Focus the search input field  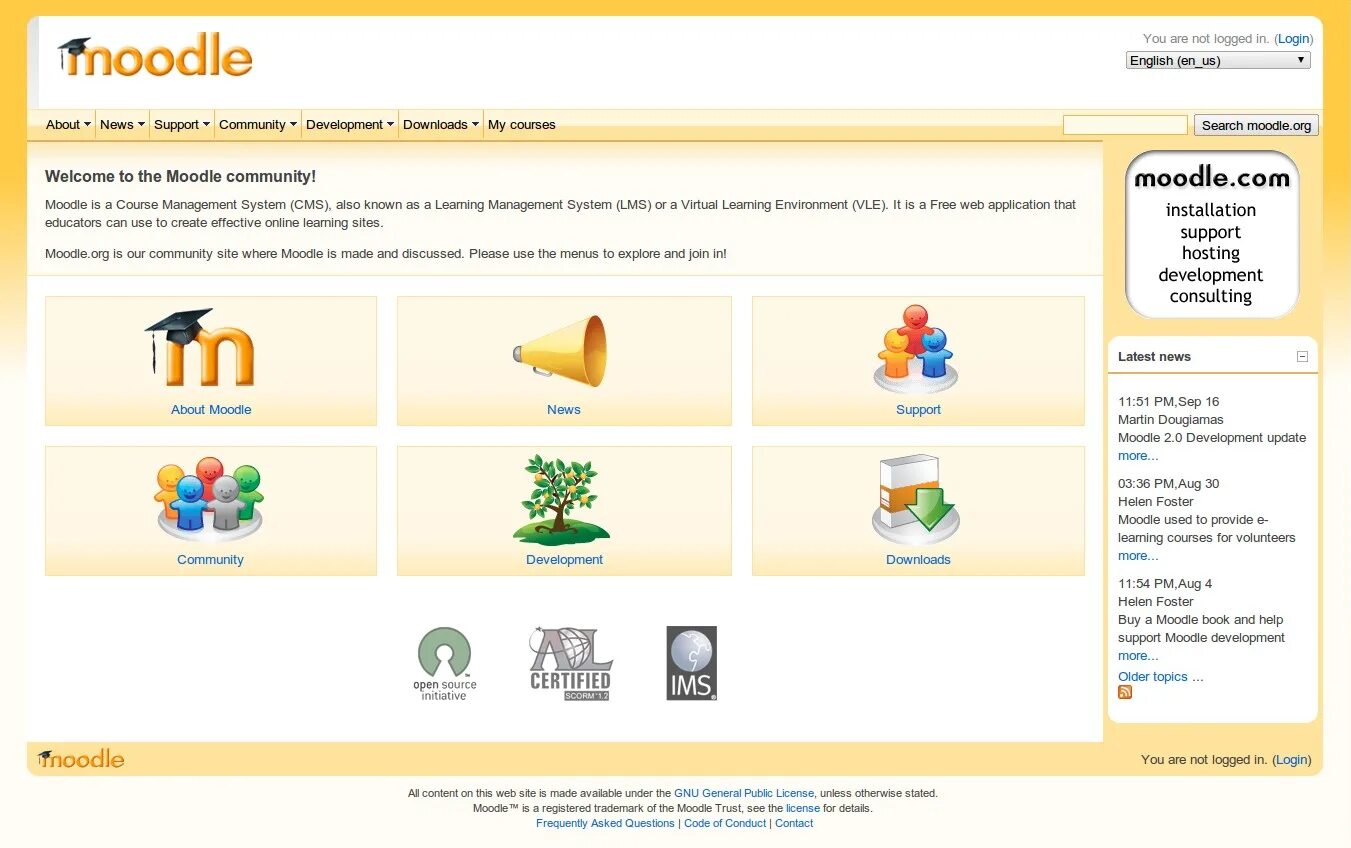pyautogui.click(x=1125, y=125)
